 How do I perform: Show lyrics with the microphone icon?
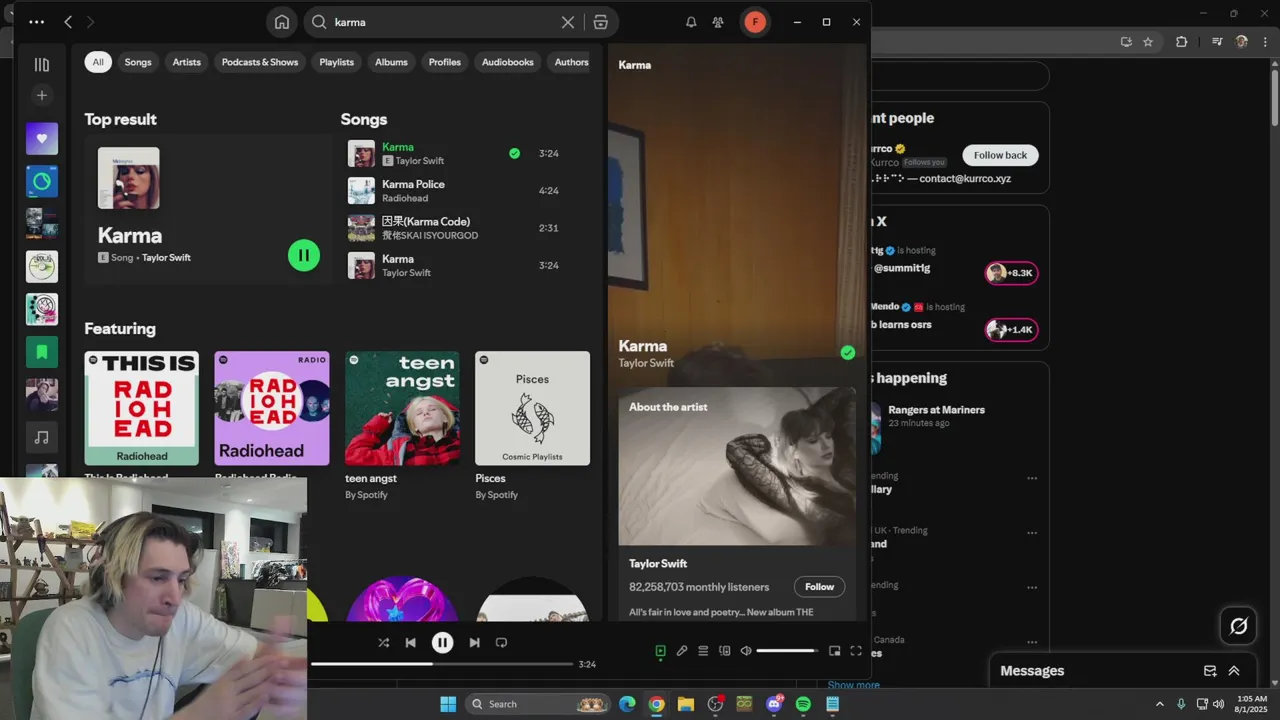coord(682,651)
